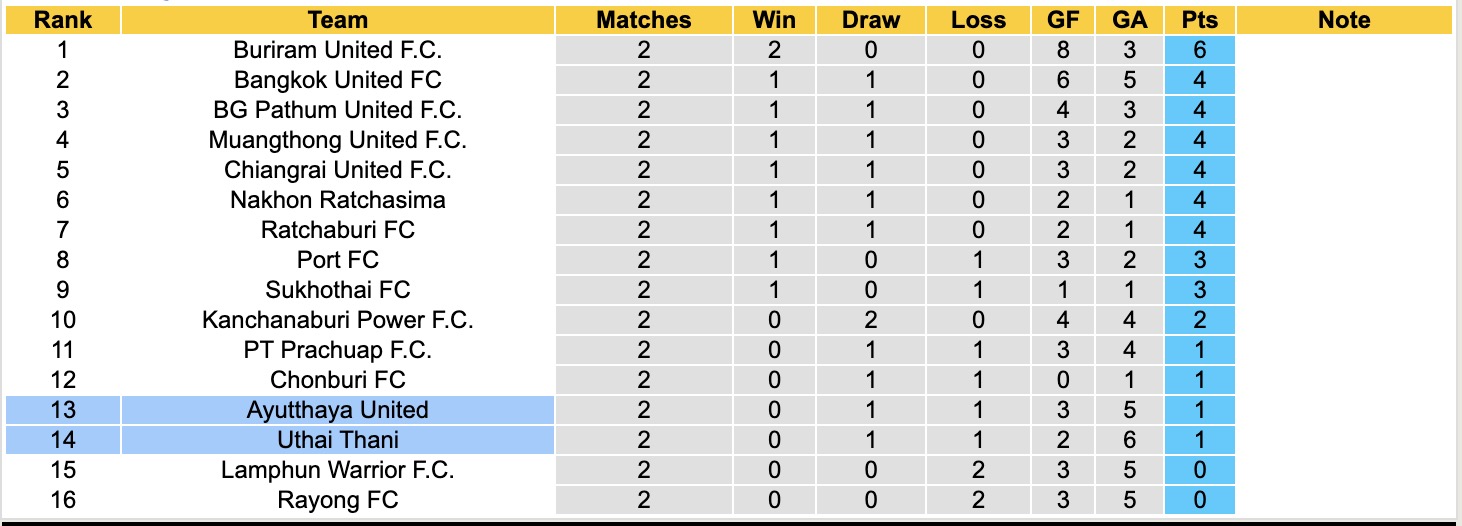The height and width of the screenshot is (526, 1462).
Task: Select the Matches column header
Action: click(643, 20)
